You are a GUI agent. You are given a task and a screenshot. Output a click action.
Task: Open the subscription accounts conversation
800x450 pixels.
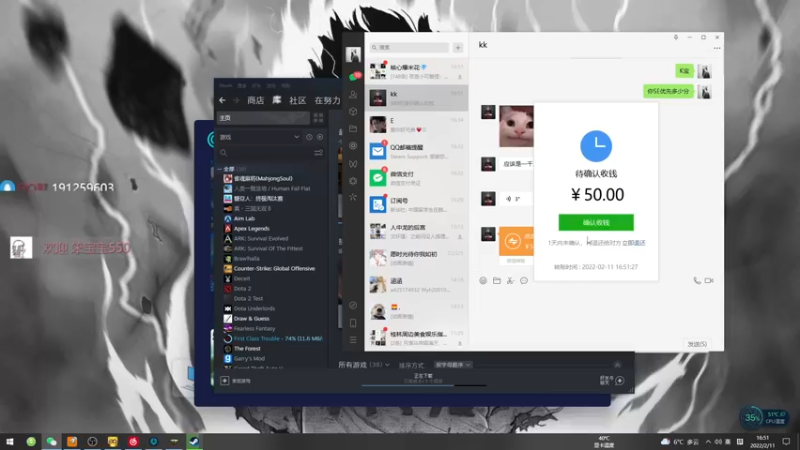click(416, 205)
